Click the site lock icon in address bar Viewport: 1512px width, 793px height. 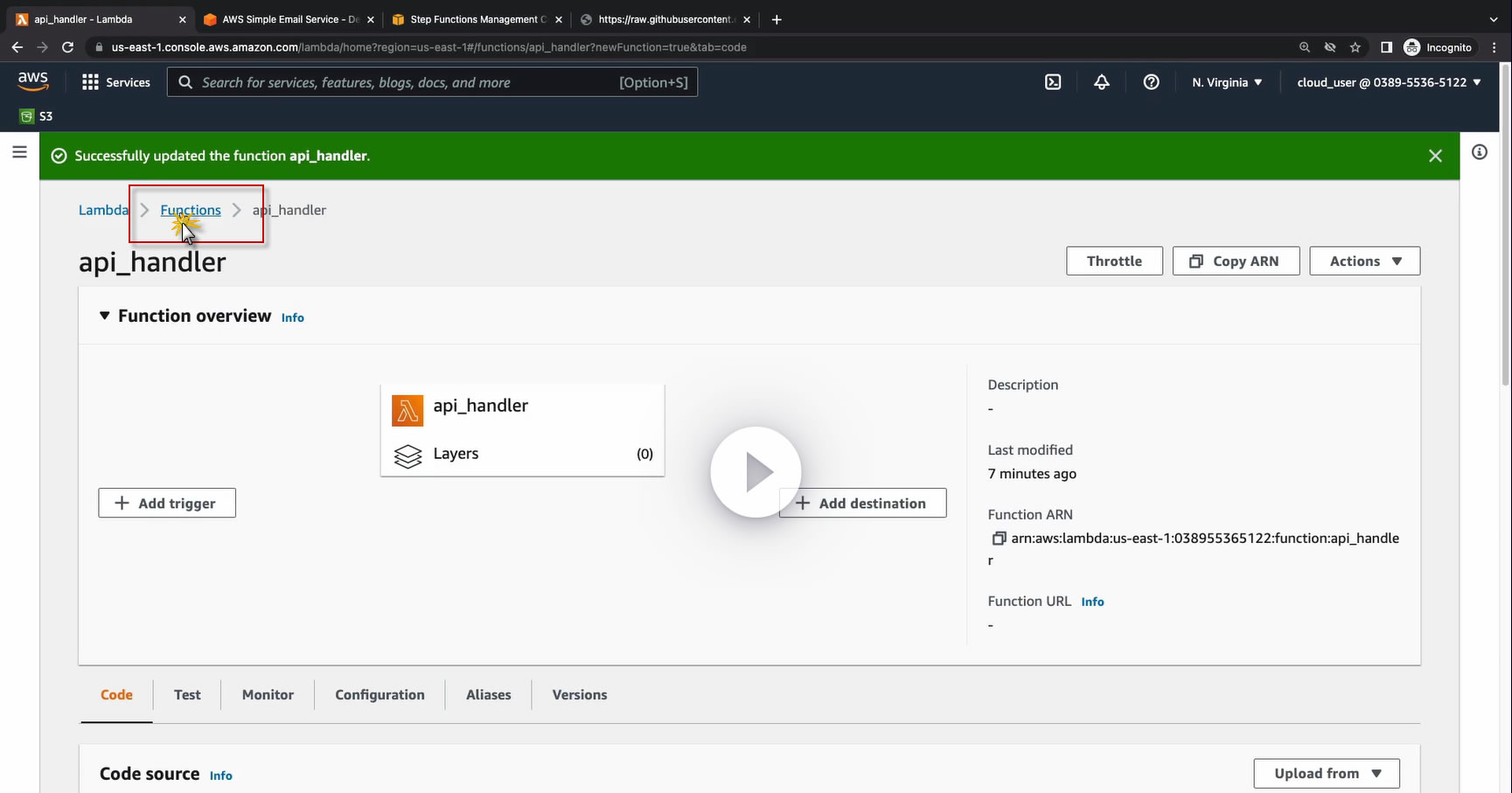(x=99, y=47)
